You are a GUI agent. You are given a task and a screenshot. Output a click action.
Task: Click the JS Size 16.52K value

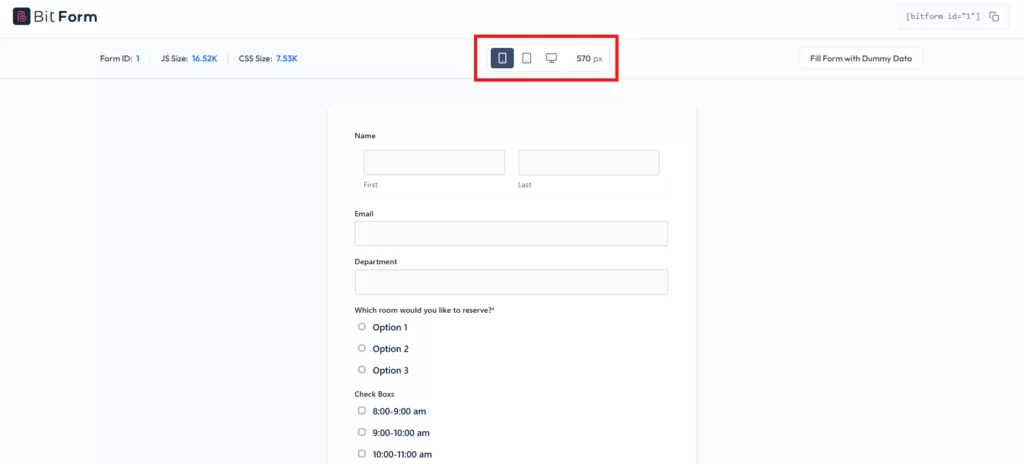click(204, 59)
